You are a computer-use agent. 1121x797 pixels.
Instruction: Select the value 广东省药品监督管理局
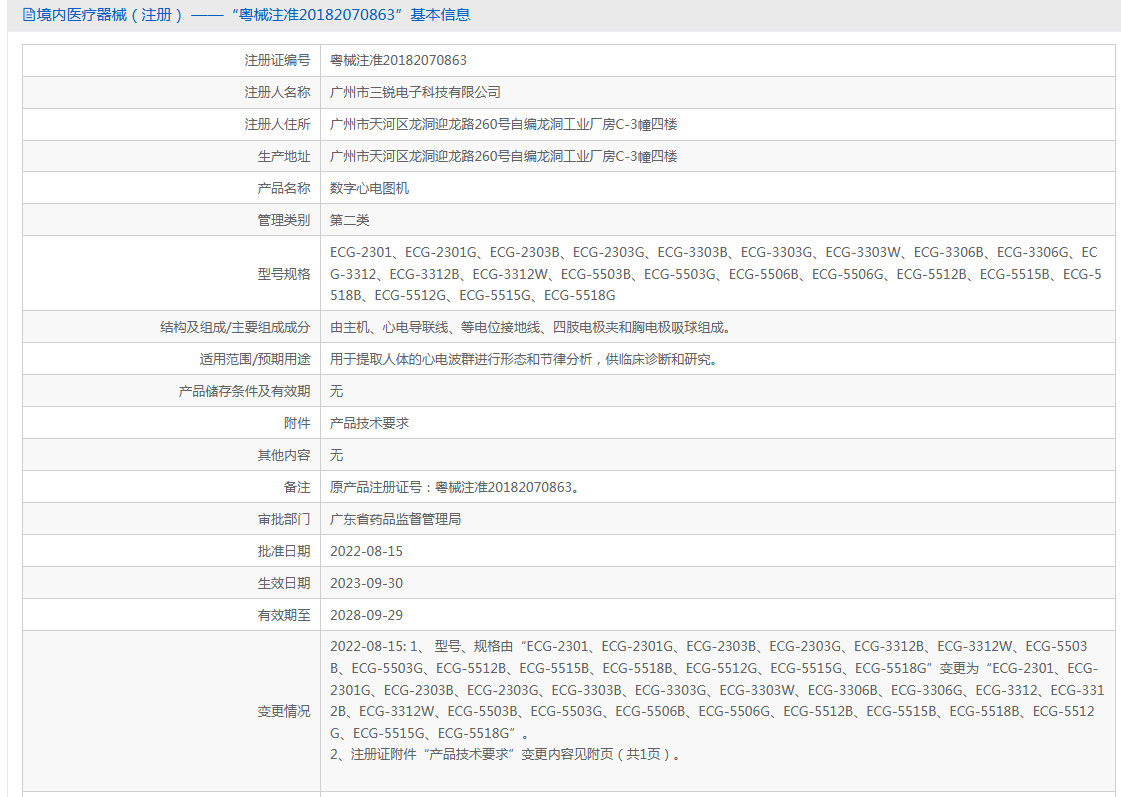[x=395, y=520]
